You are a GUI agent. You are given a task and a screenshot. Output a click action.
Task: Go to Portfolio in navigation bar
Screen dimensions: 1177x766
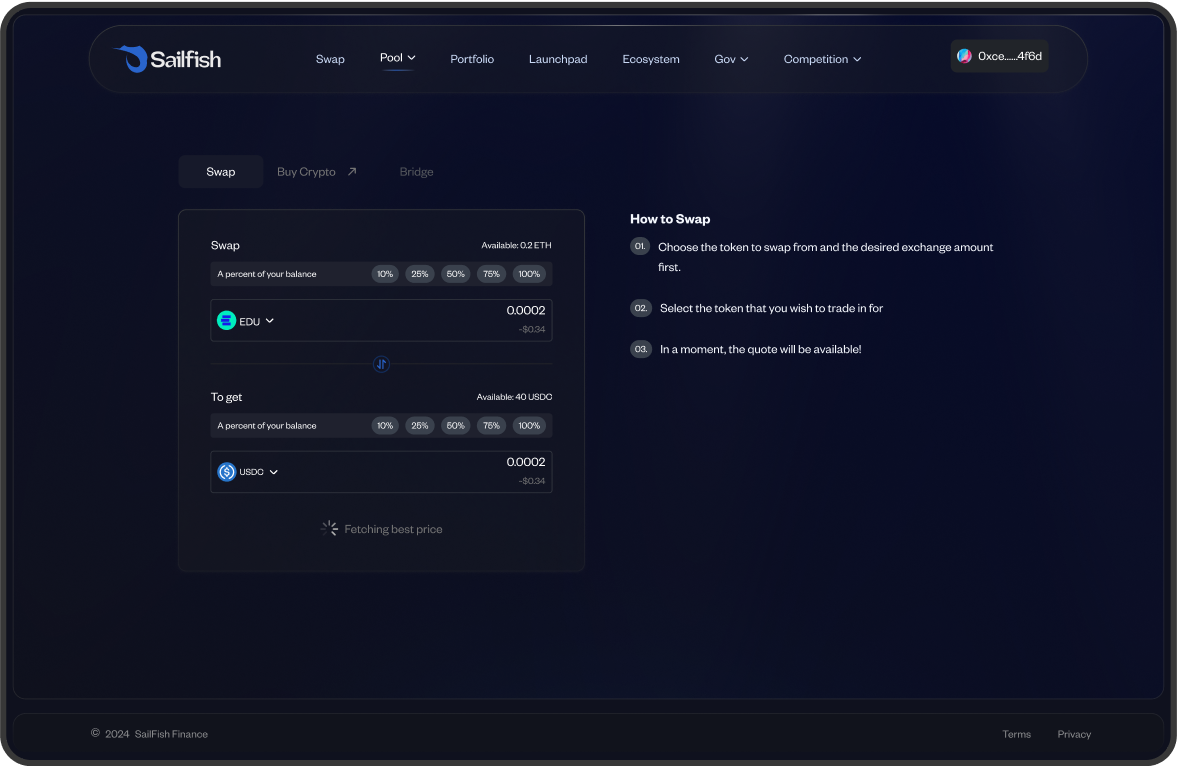[x=472, y=59]
